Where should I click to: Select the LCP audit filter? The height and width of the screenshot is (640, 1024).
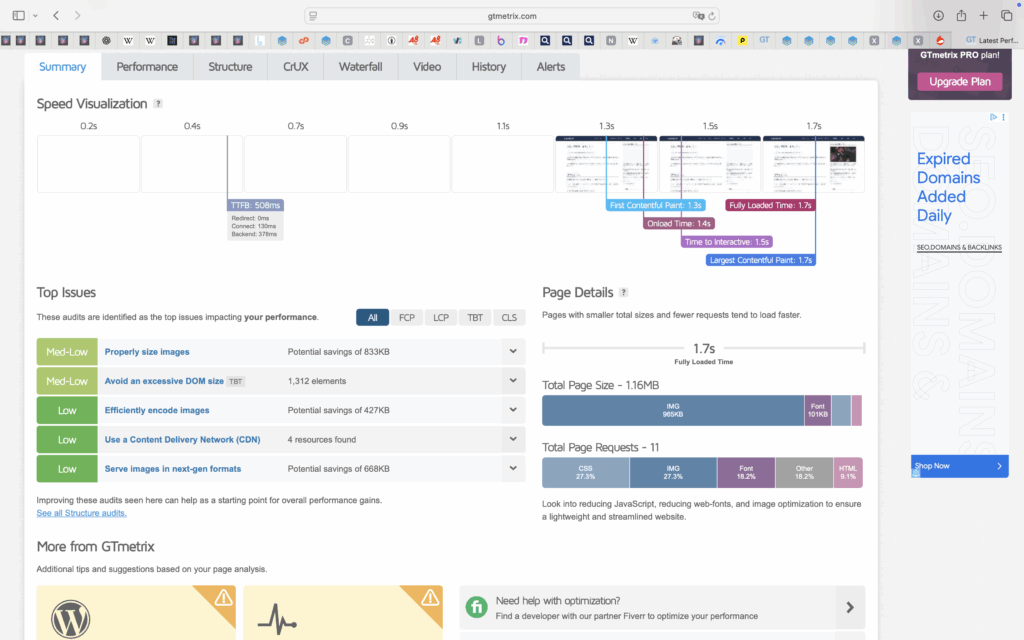pos(441,317)
